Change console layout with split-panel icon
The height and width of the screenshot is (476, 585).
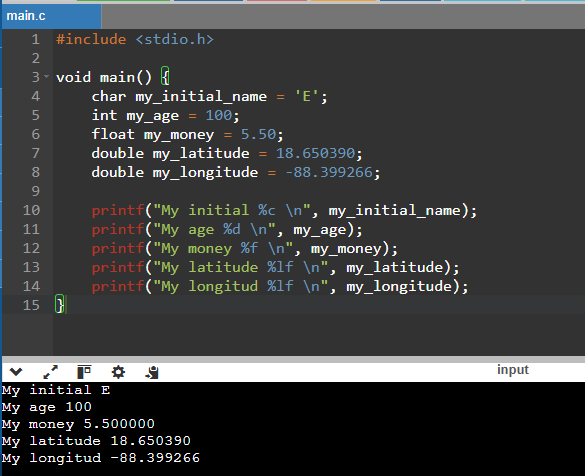84,372
